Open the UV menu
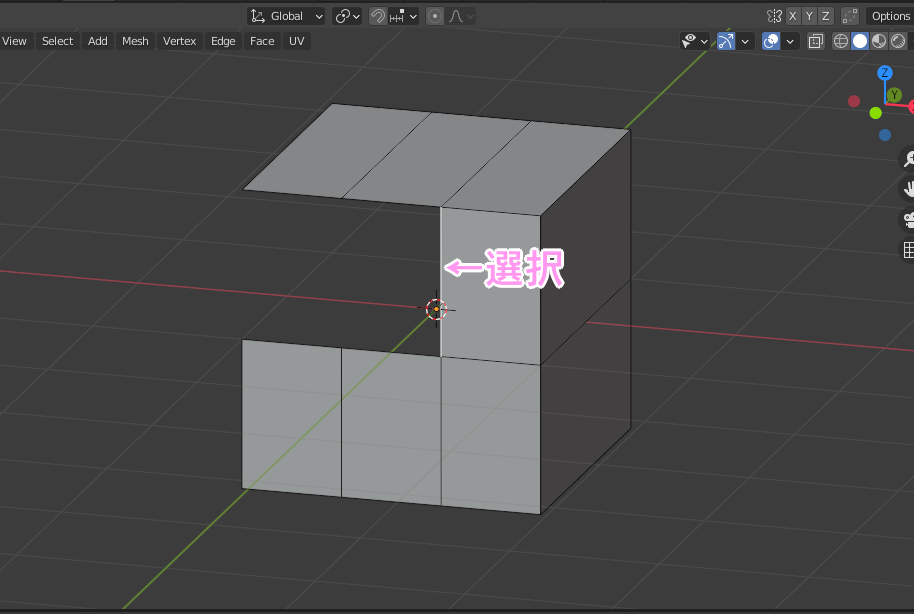The image size is (914, 614). (x=297, y=41)
